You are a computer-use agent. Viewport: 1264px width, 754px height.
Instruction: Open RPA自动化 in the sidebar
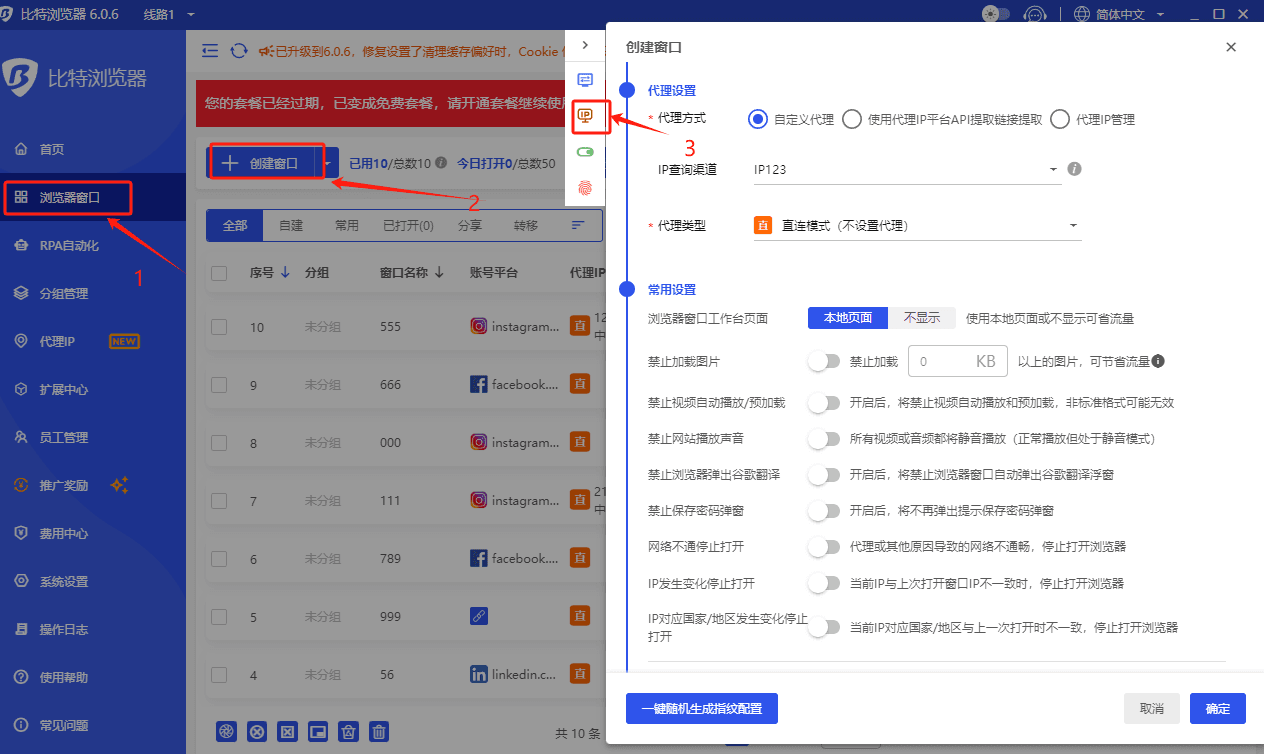[x=69, y=245]
